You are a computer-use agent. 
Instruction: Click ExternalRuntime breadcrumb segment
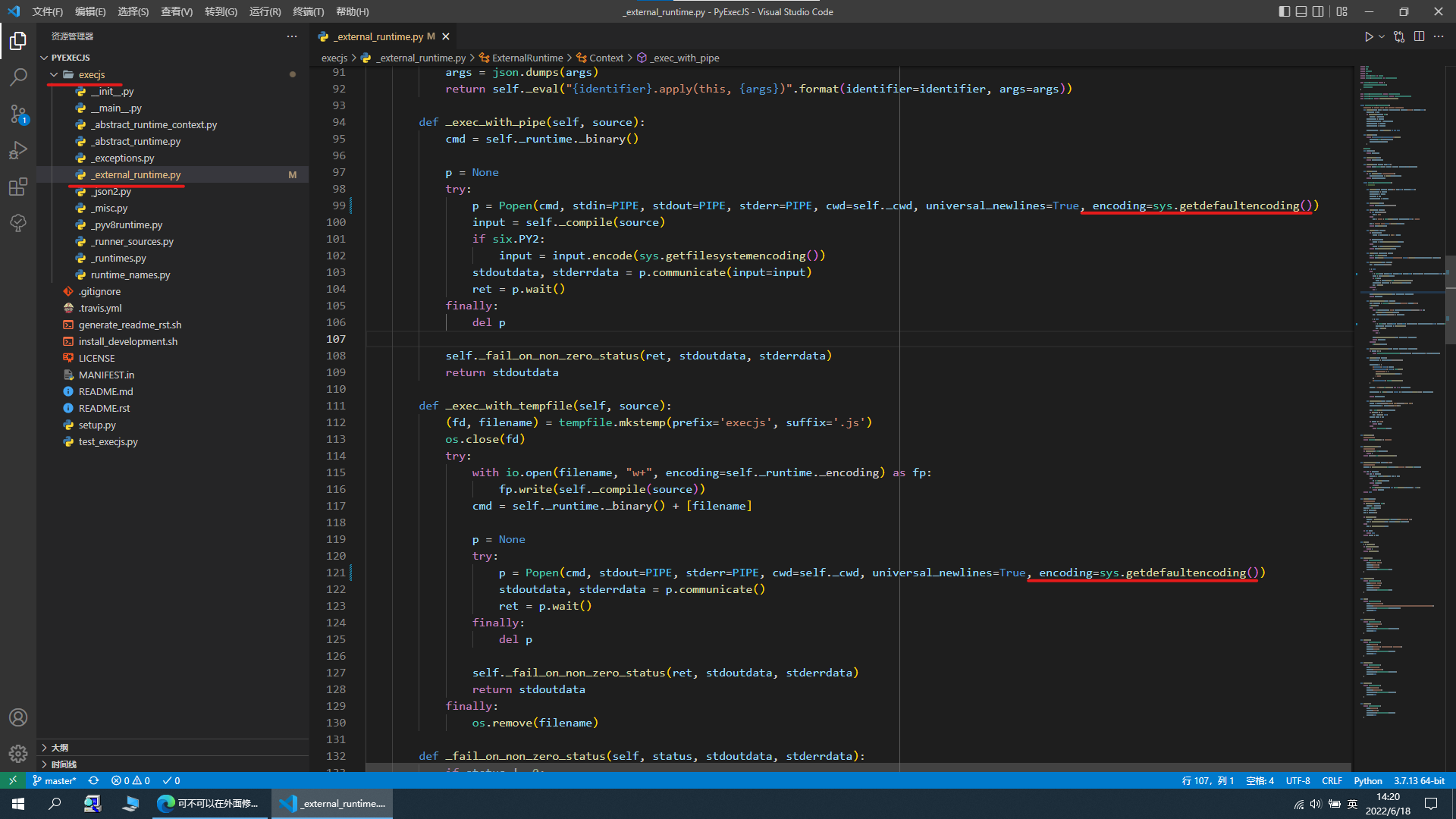tap(522, 58)
